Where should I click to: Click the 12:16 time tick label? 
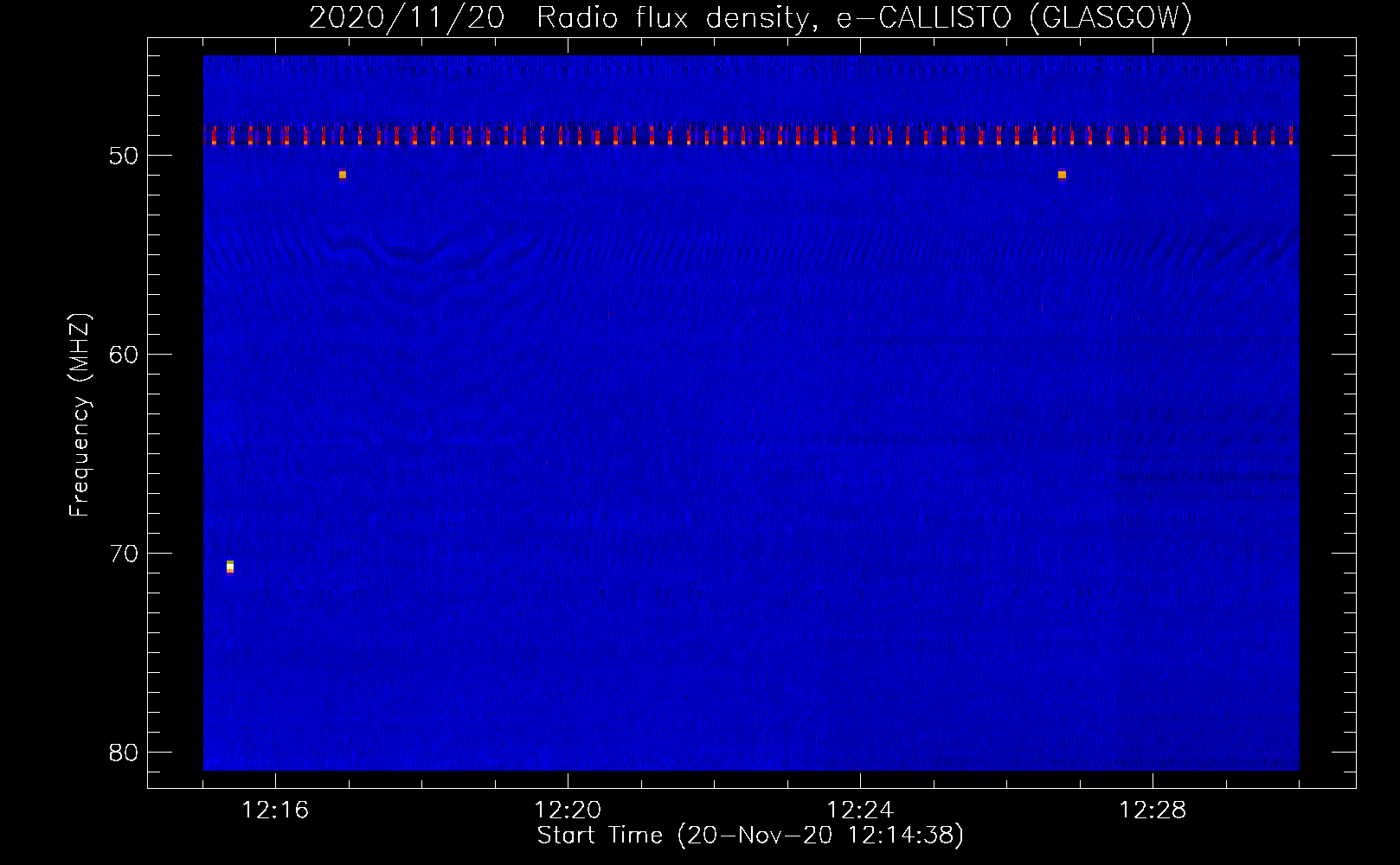275,811
